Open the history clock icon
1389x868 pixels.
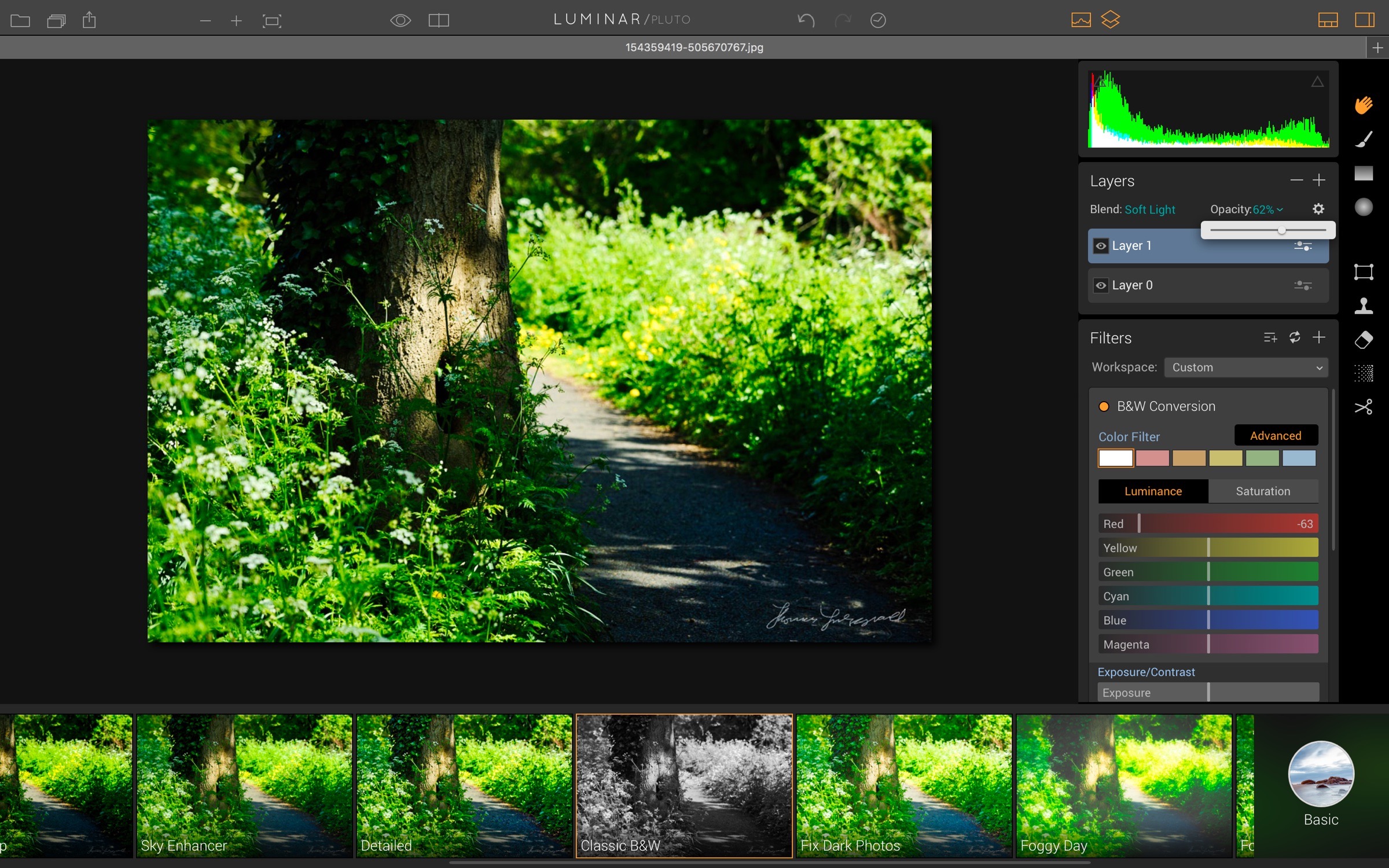(x=878, y=20)
